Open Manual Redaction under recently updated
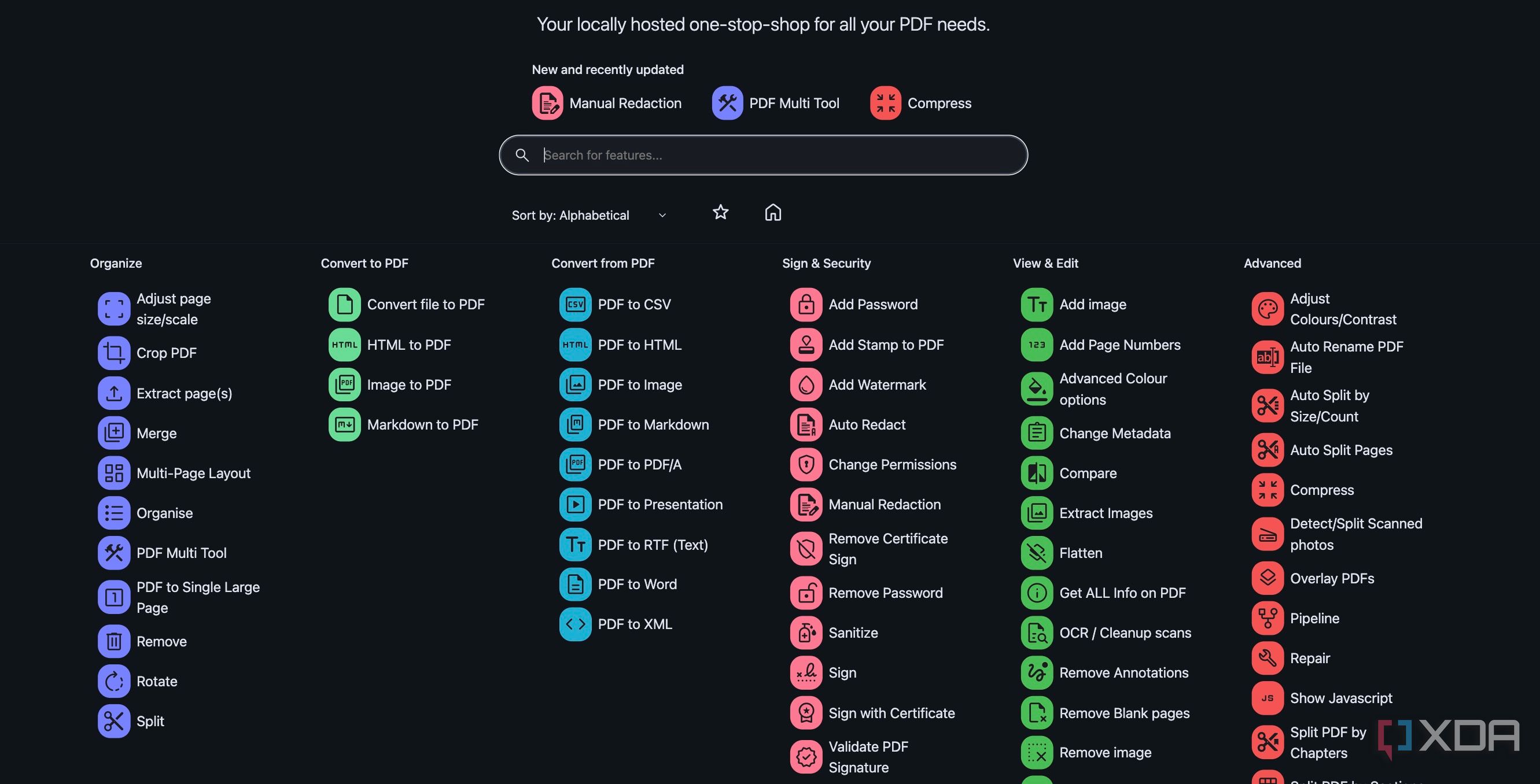This screenshot has width=1540, height=784. pyautogui.click(x=607, y=103)
